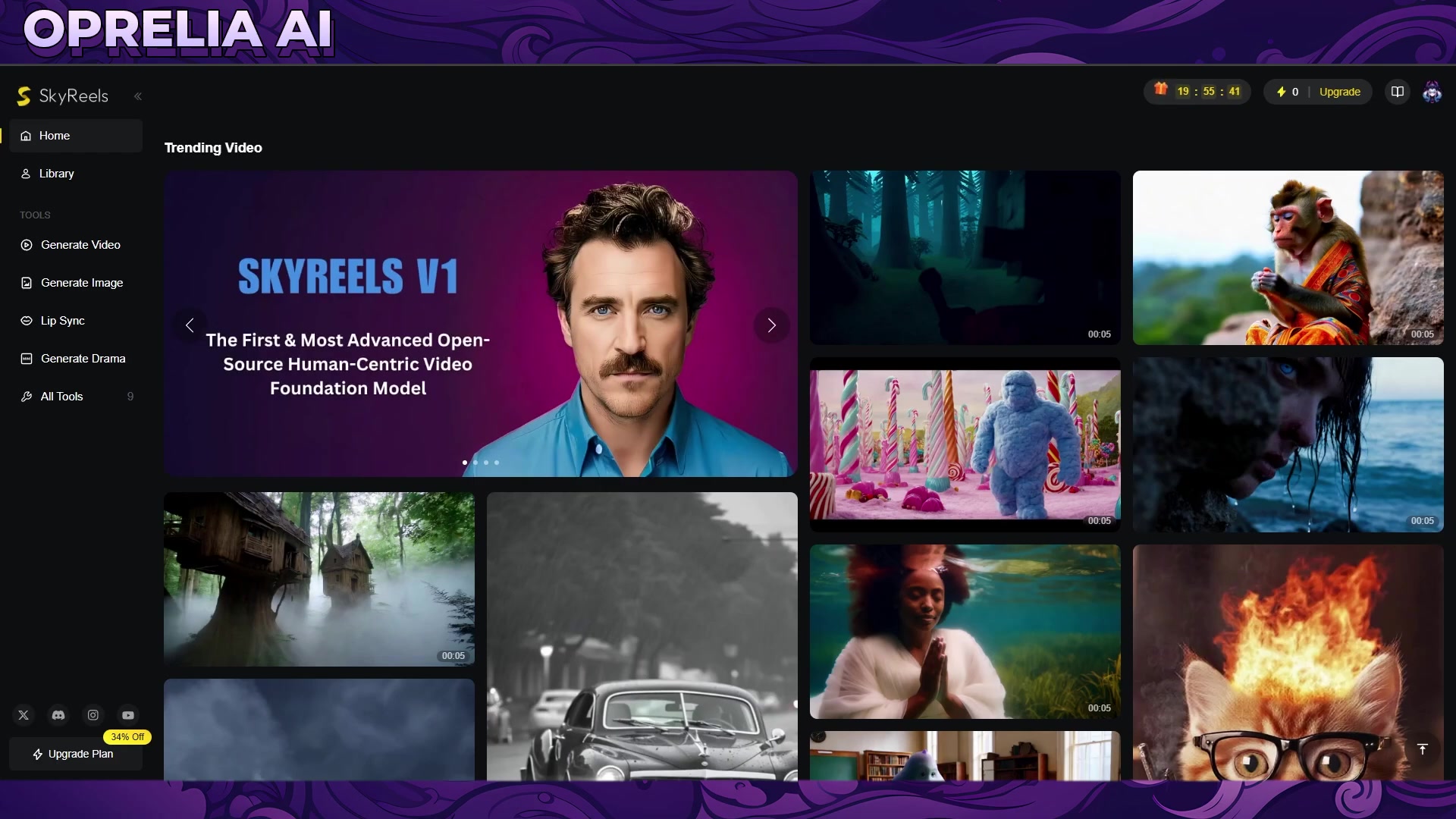Play the cloudy sky video
Viewport: 1456px width, 819px height.
pos(319,730)
